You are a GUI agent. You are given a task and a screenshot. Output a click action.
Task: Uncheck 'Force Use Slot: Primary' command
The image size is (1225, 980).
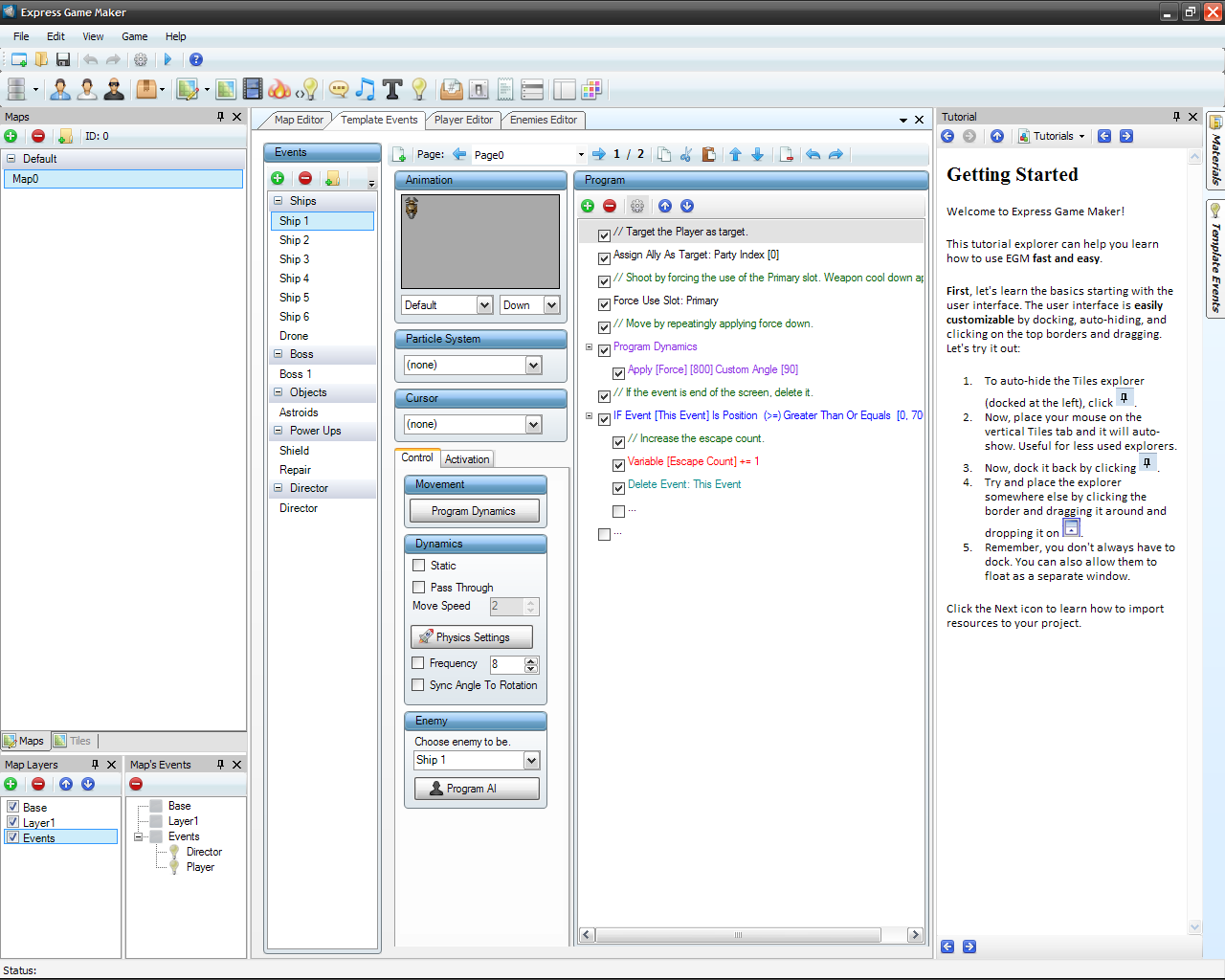click(x=604, y=304)
